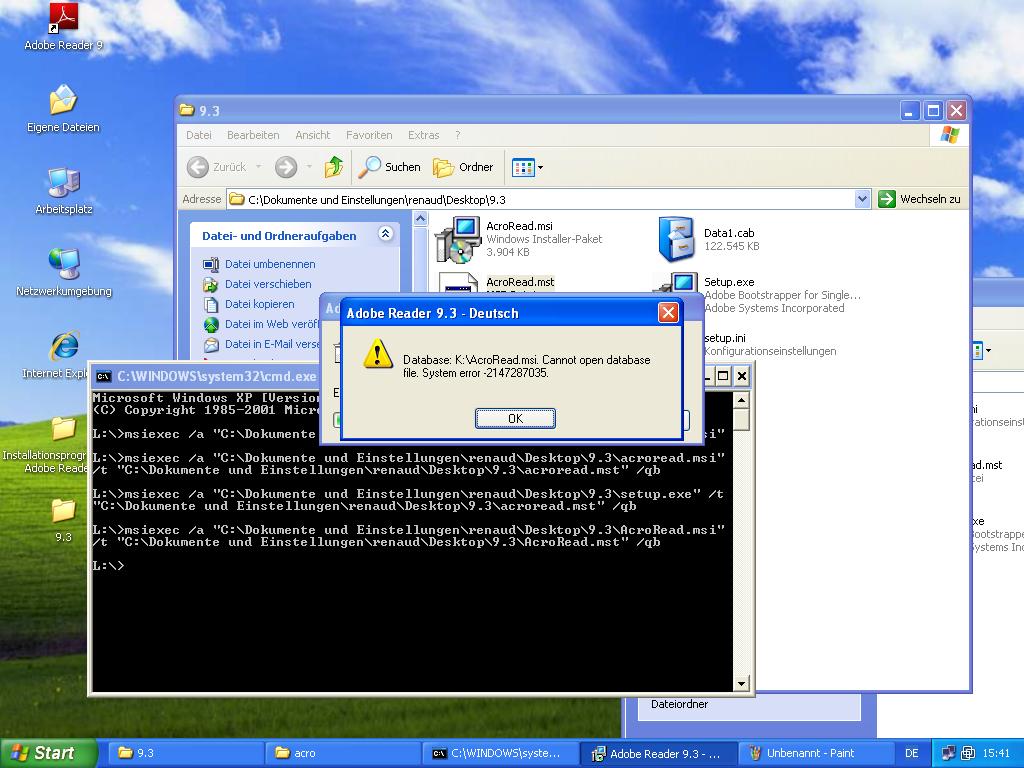Open the Datei menu in Explorer

point(199,135)
